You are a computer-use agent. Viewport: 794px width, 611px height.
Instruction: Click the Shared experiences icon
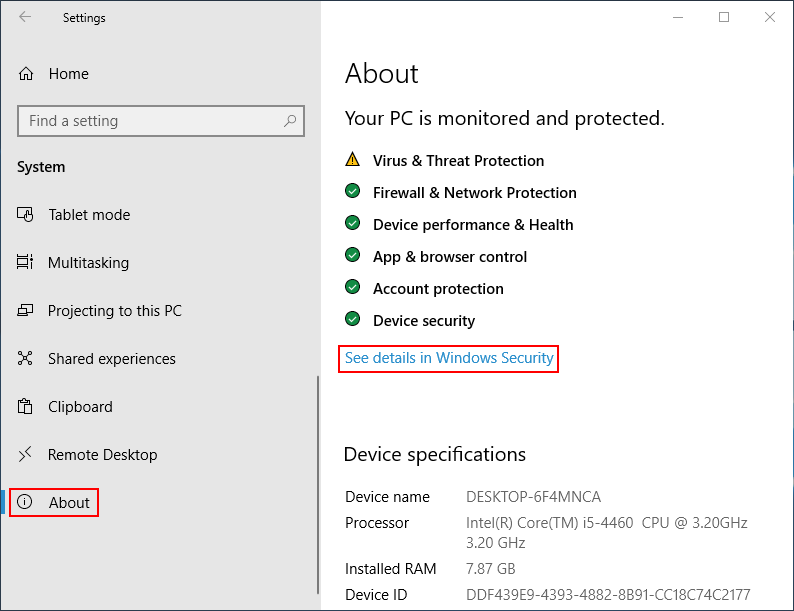pyautogui.click(x=26, y=359)
